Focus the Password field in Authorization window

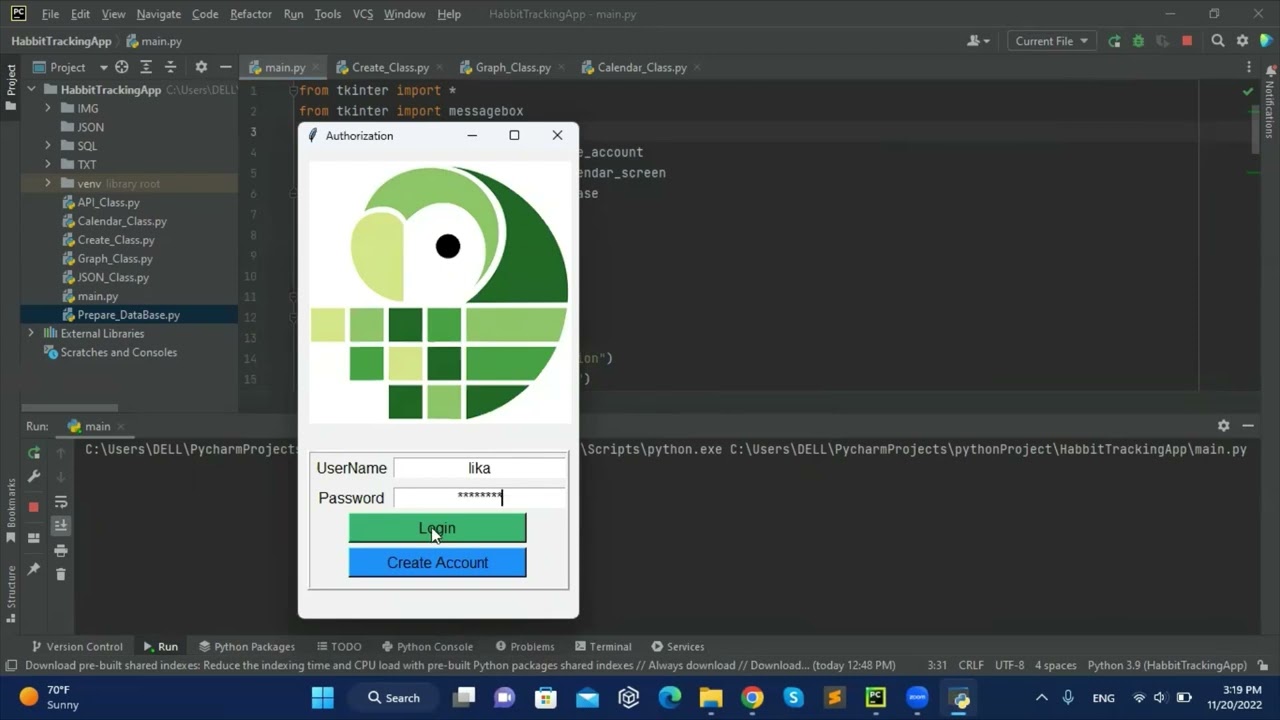pyautogui.click(x=479, y=498)
